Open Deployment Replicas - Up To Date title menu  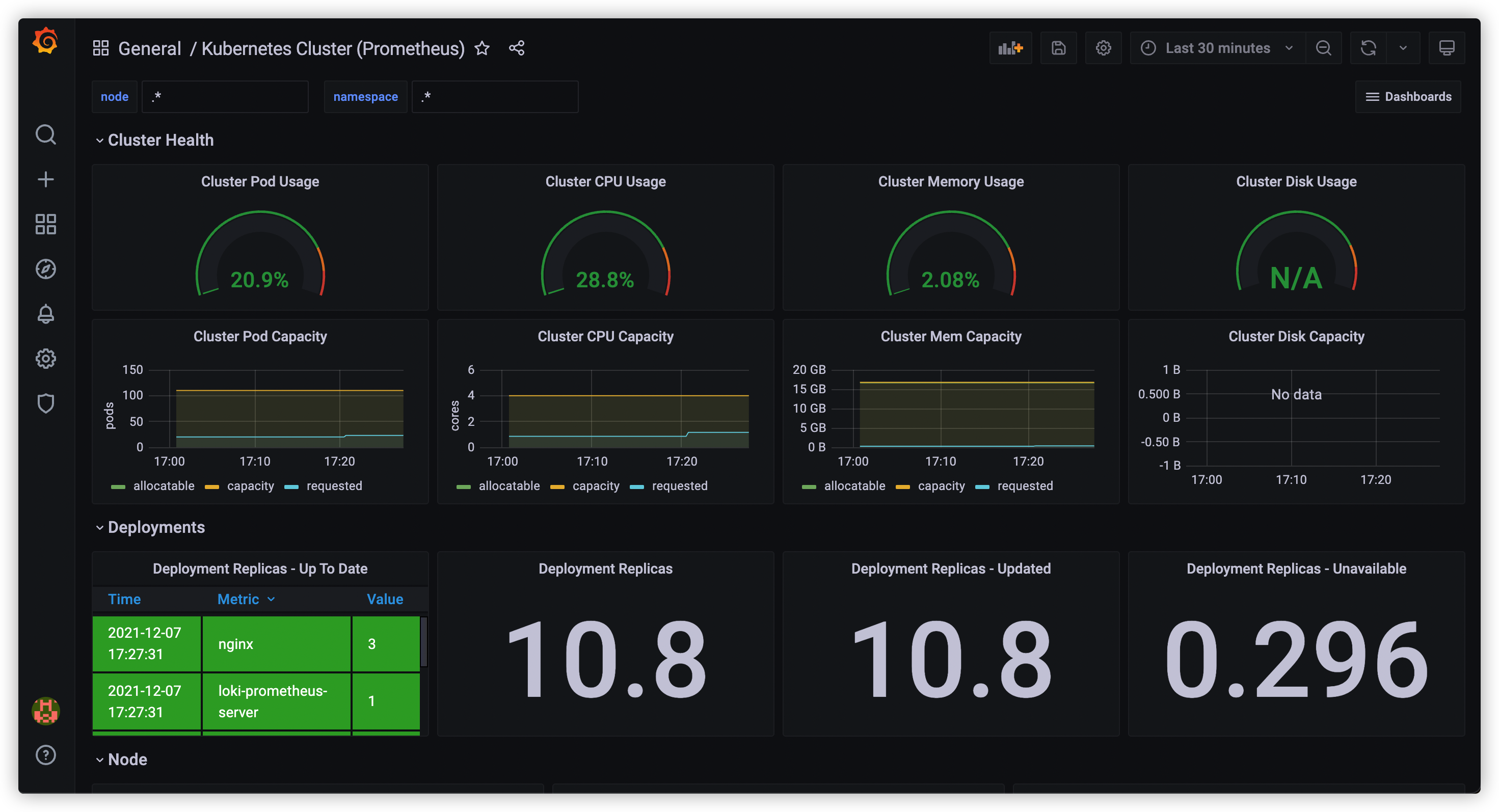[260, 569]
